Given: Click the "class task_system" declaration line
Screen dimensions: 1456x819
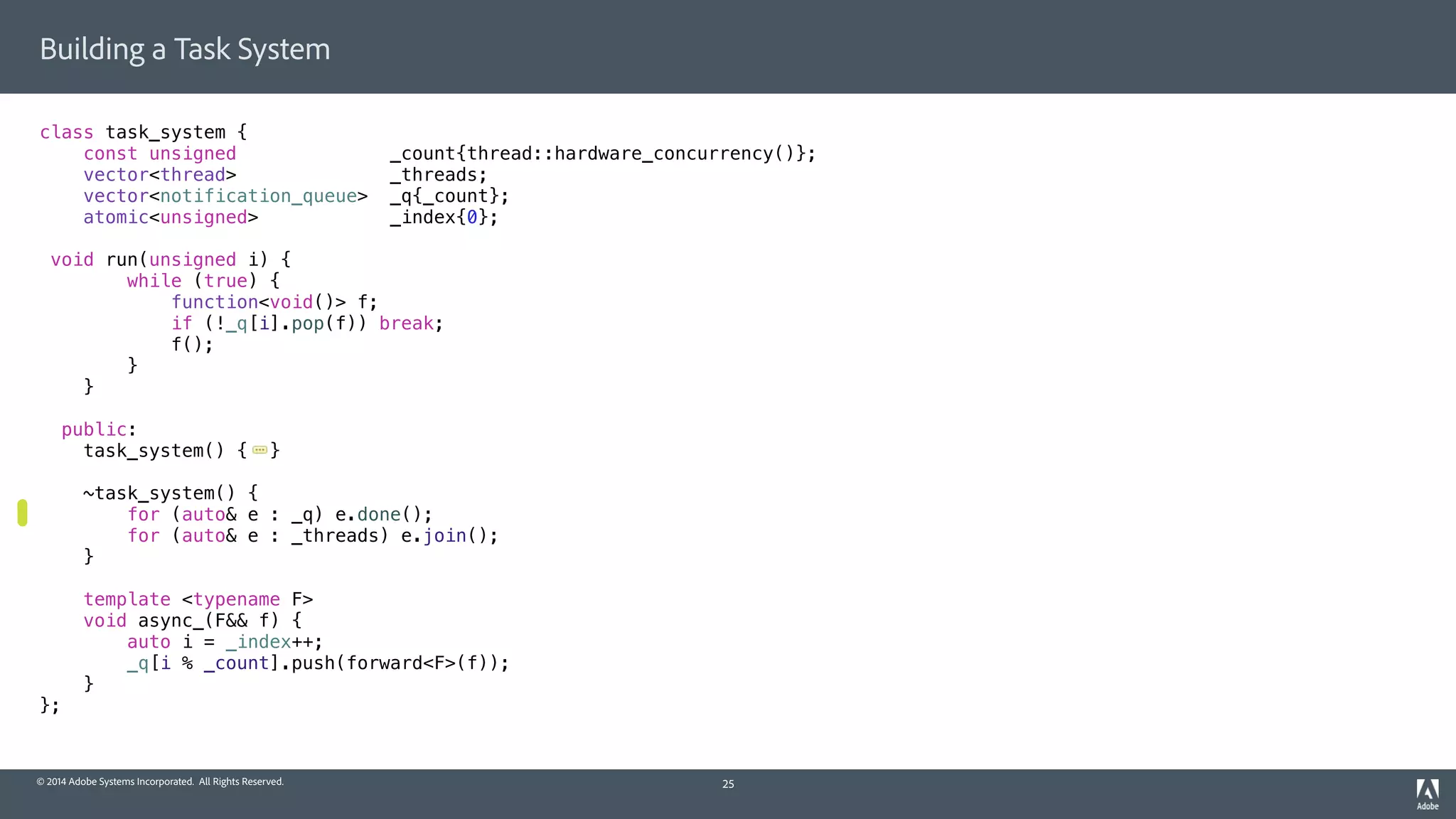Looking at the screenshot, I should coord(143,132).
